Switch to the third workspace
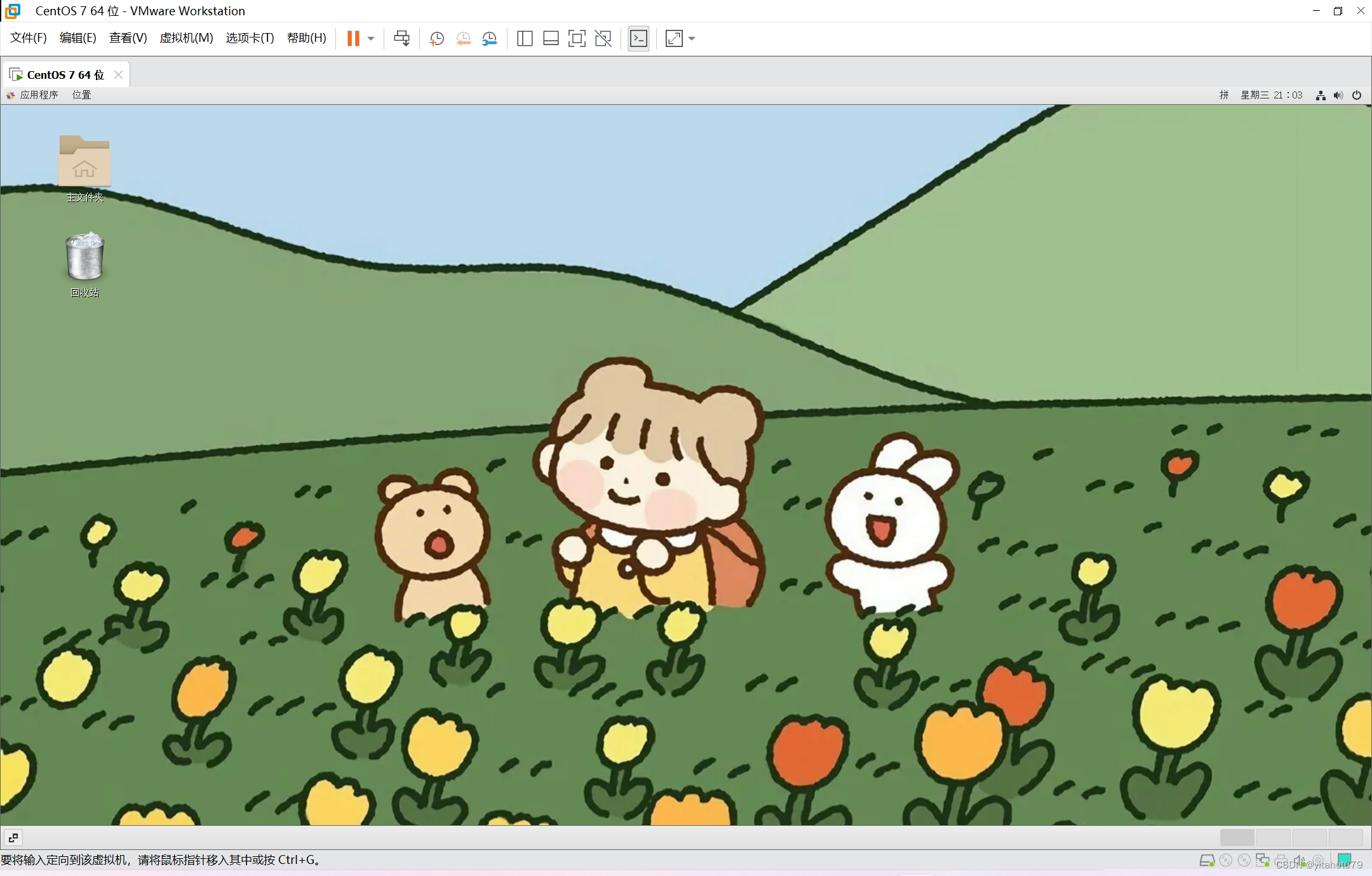The height and width of the screenshot is (876, 1372). (x=1310, y=837)
